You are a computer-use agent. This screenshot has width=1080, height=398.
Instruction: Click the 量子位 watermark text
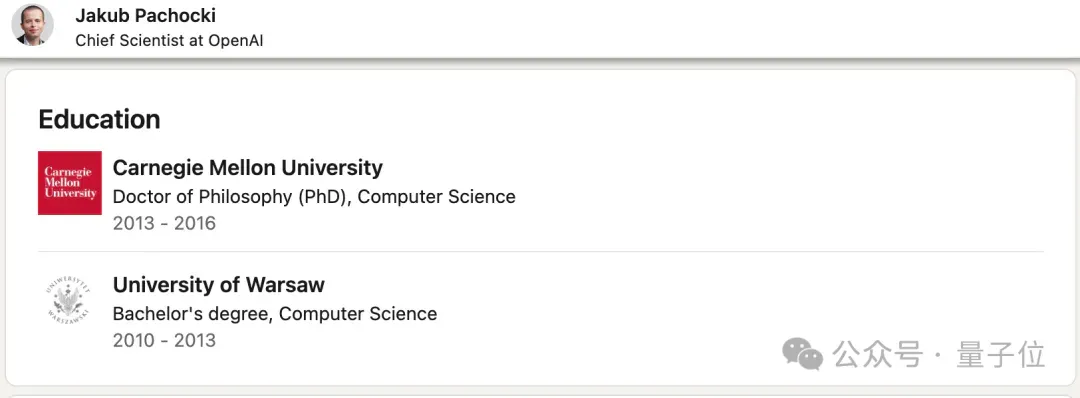(x=1001, y=354)
